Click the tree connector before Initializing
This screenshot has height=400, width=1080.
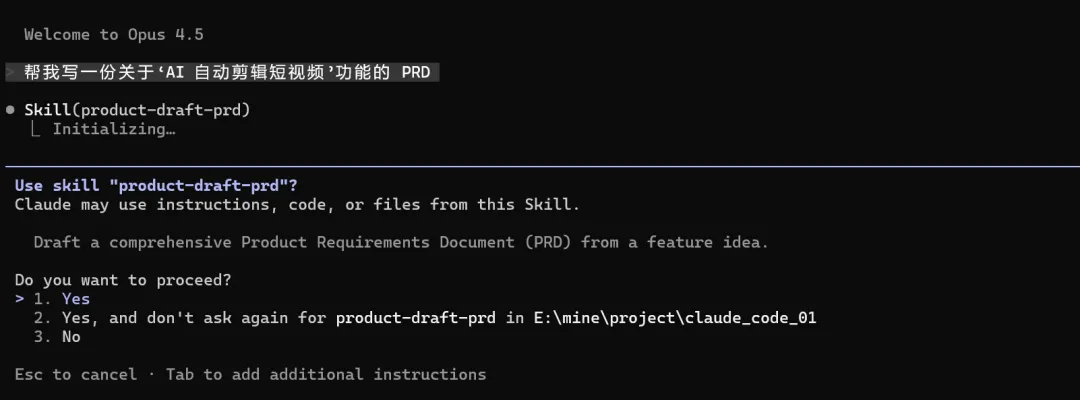point(38,129)
